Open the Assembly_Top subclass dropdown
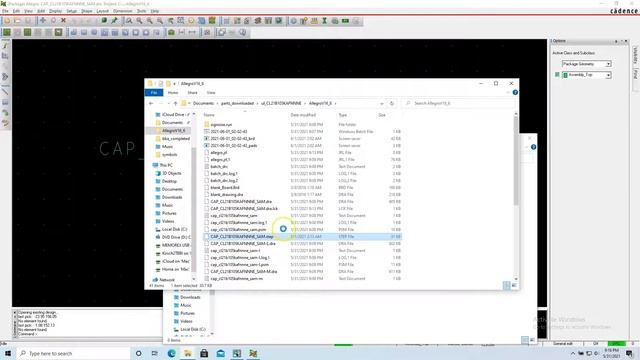 (608, 75)
